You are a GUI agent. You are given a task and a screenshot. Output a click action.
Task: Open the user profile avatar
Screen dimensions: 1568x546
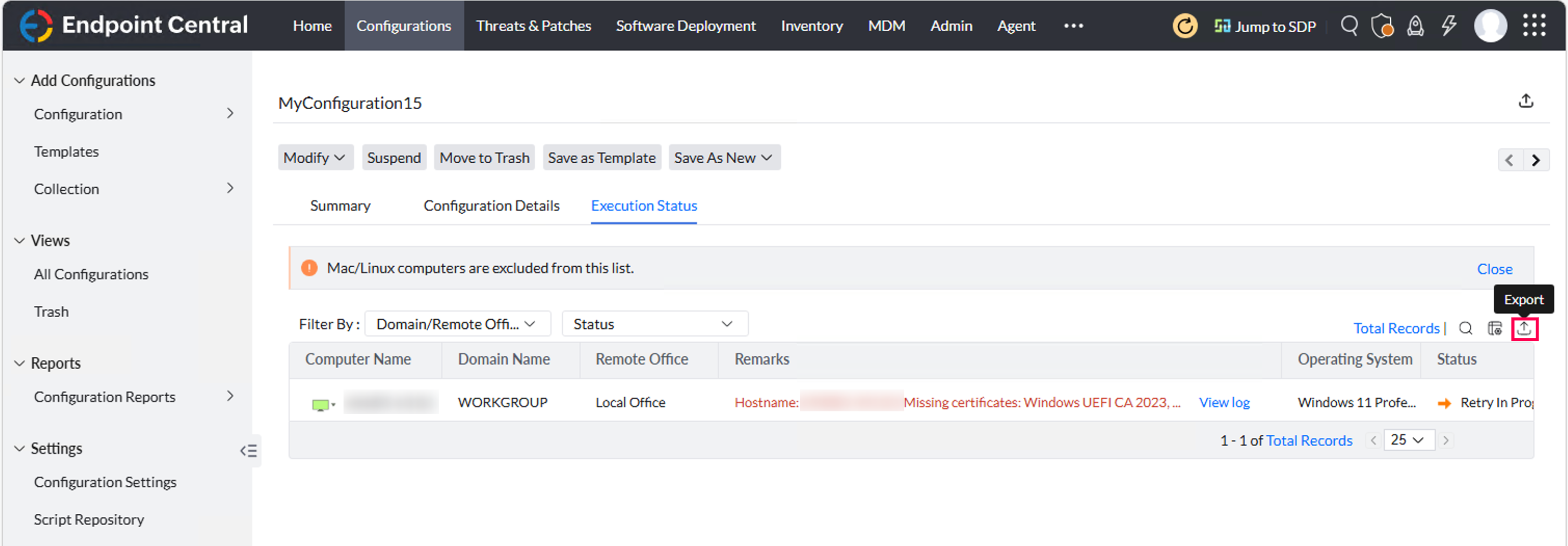tap(1490, 26)
